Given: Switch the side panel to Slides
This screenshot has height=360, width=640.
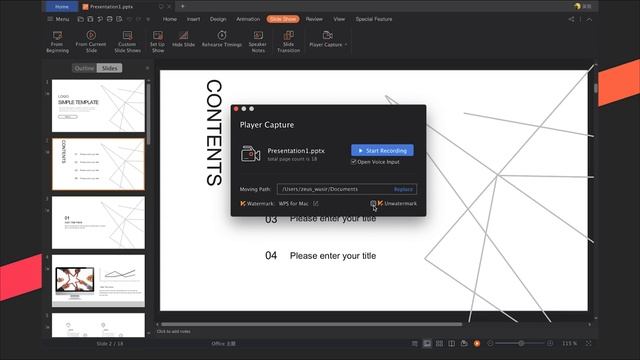Looking at the screenshot, I should pos(109,68).
